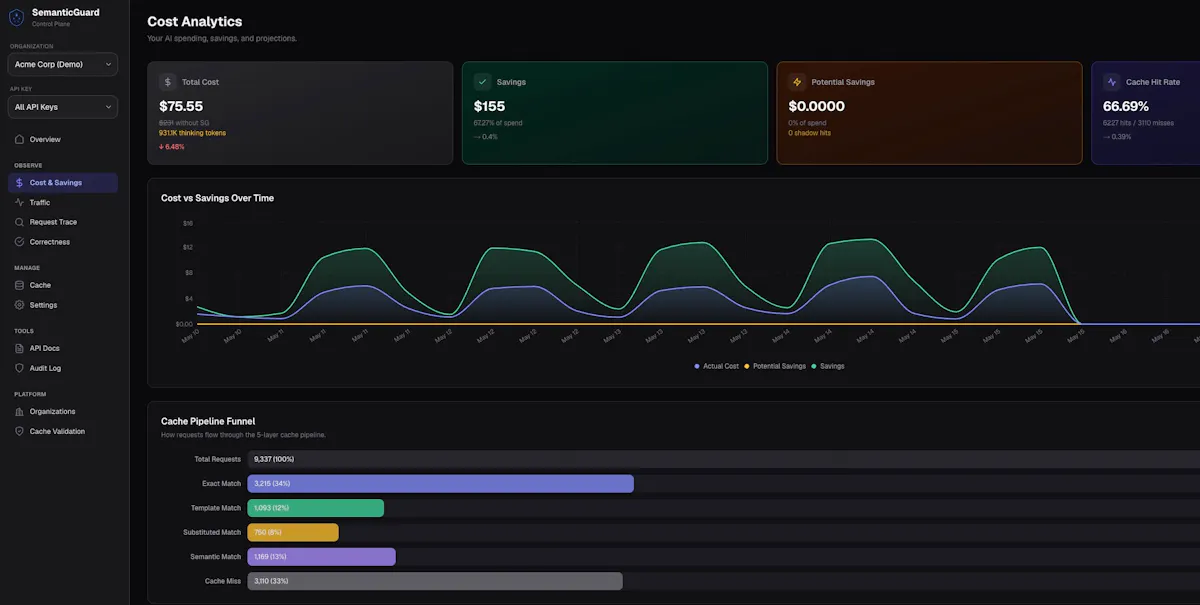Click the Organizations building icon

point(20,411)
